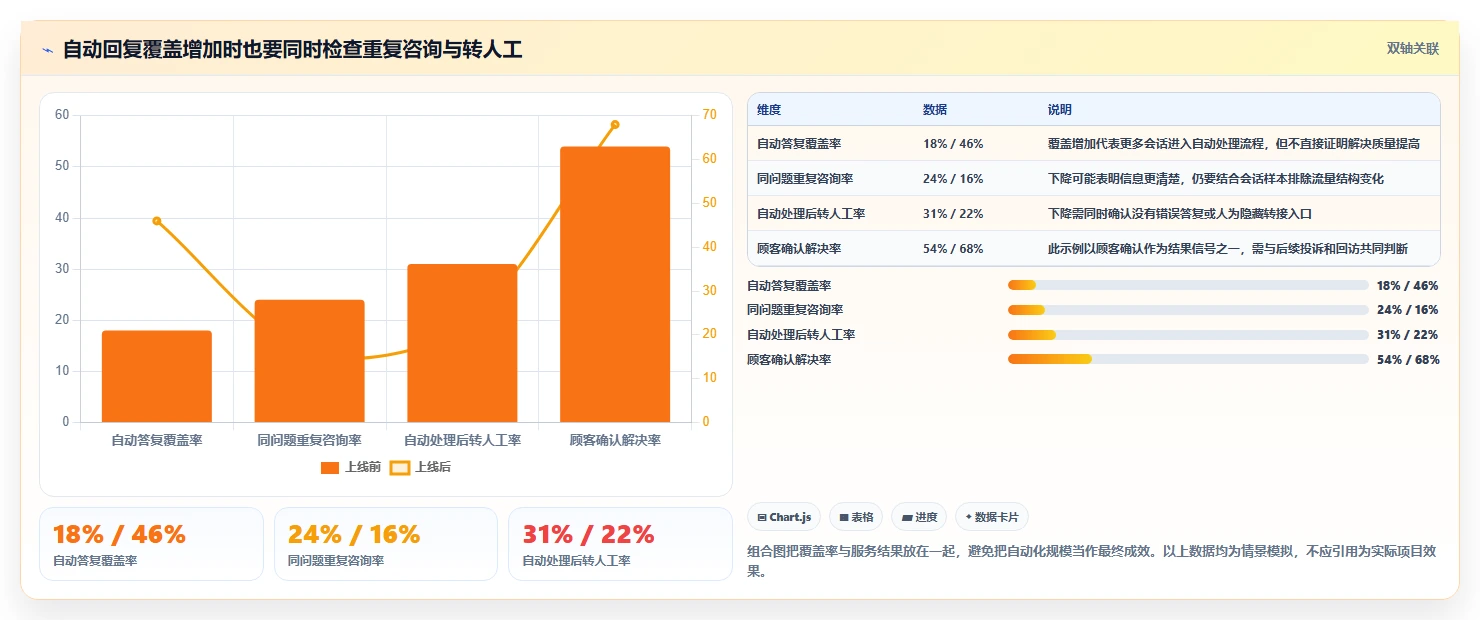Toggle the 上线前 dataset in chart legend
Viewport: 1480px width, 620px height.
350,467
